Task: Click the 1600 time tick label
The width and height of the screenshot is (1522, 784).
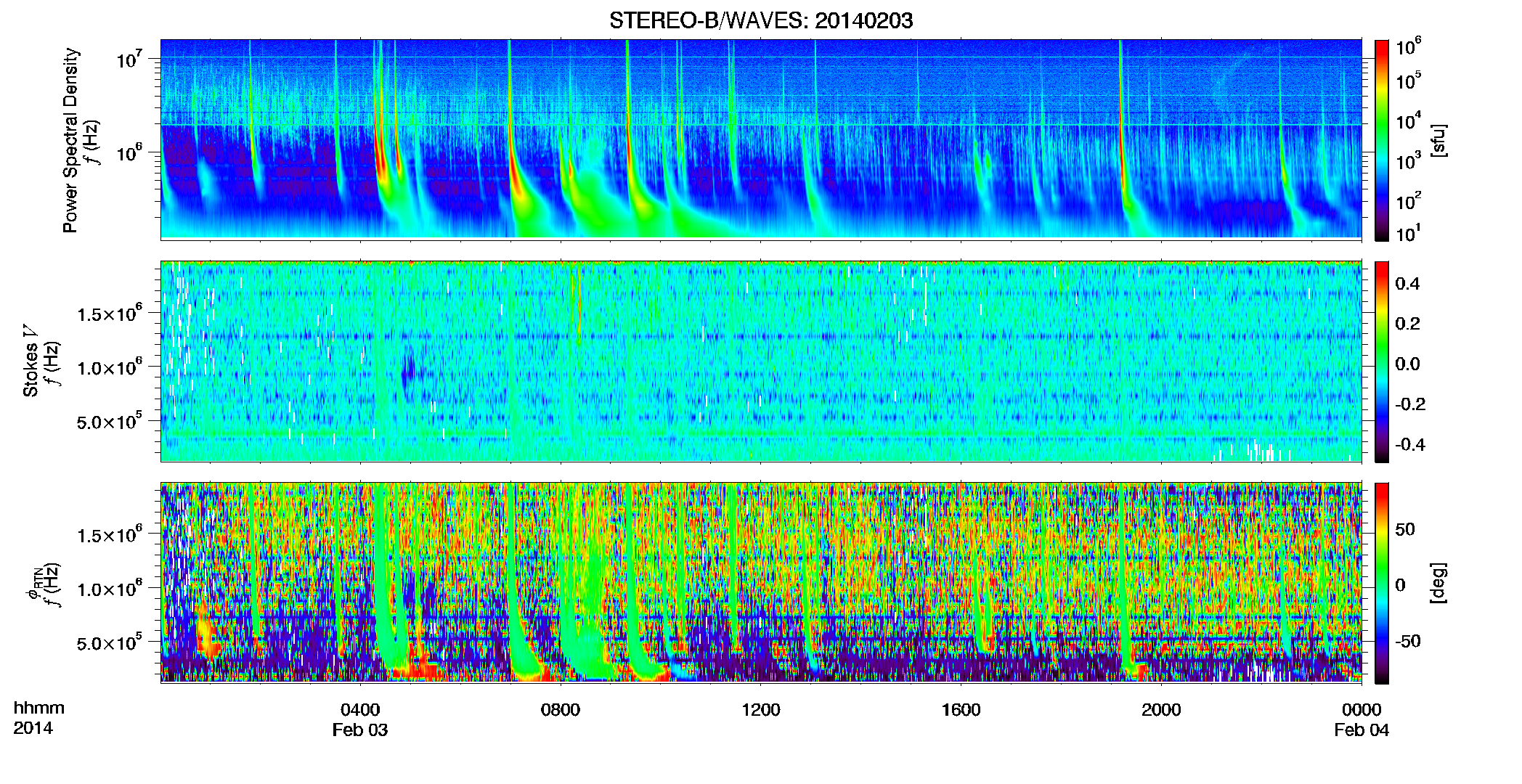Action: [x=961, y=709]
